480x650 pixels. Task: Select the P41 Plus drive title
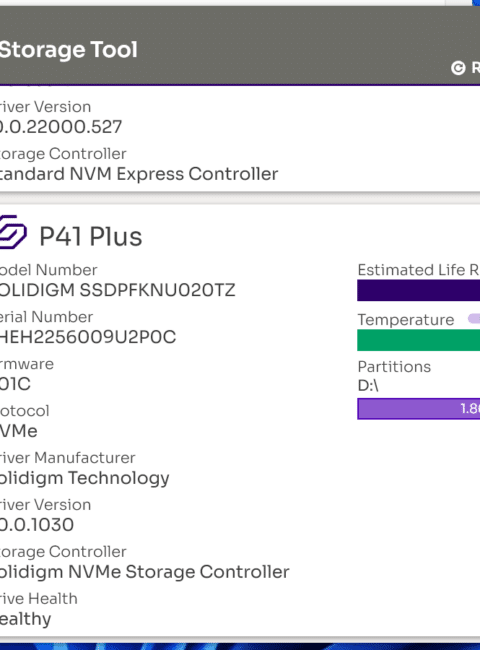click(91, 237)
